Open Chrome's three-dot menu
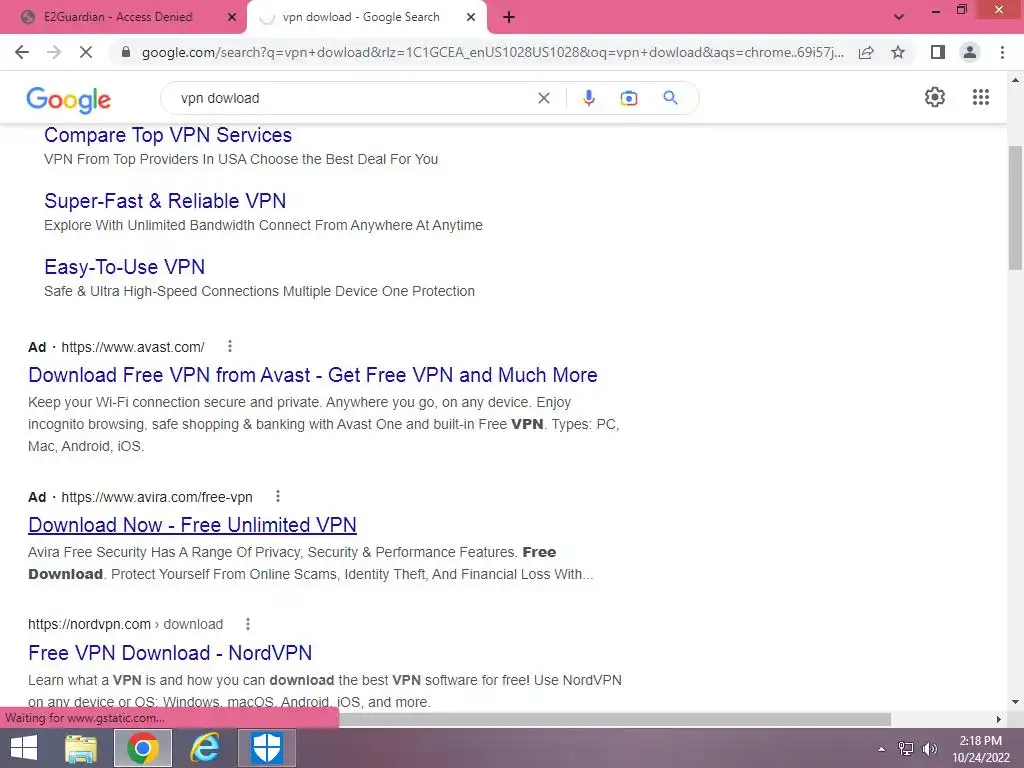This screenshot has height=768, width=1024. click(x=1002, y=52)
